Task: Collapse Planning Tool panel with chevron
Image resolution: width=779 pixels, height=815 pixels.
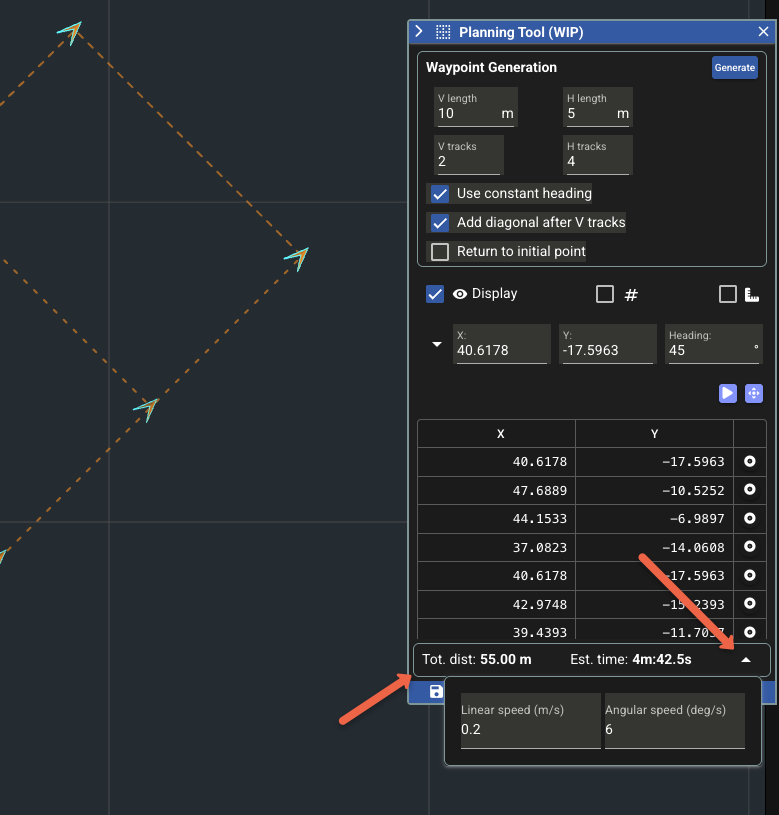Action: click(420, 32)
